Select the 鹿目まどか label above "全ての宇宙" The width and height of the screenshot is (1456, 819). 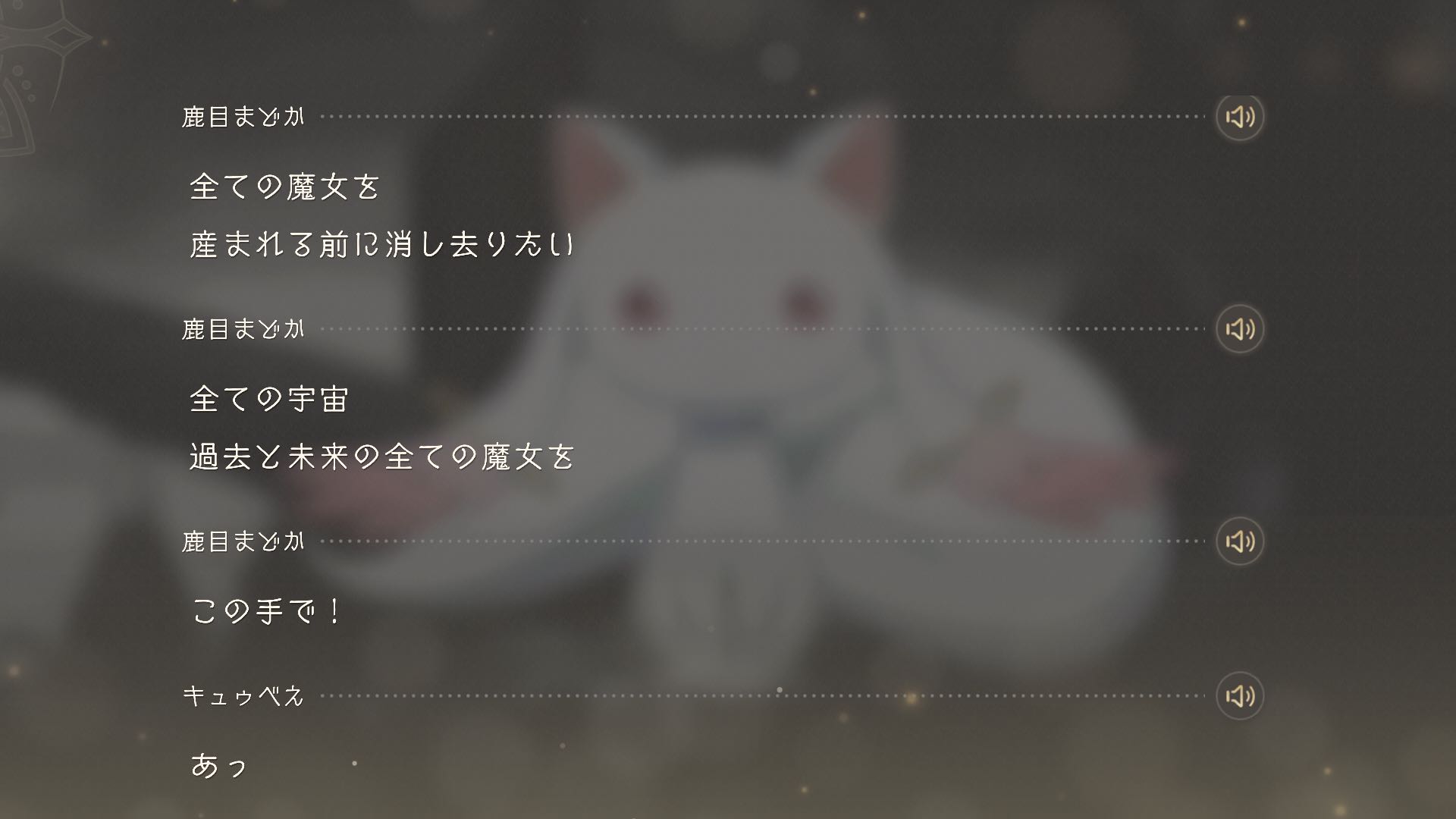click(x=243, y=329)
